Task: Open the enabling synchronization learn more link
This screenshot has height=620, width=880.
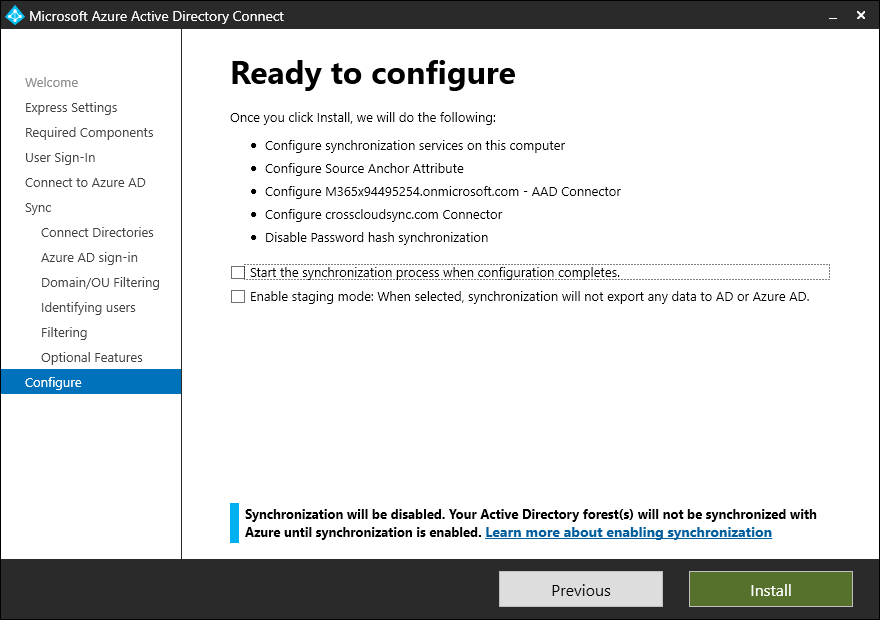Action: coord(628,532)
